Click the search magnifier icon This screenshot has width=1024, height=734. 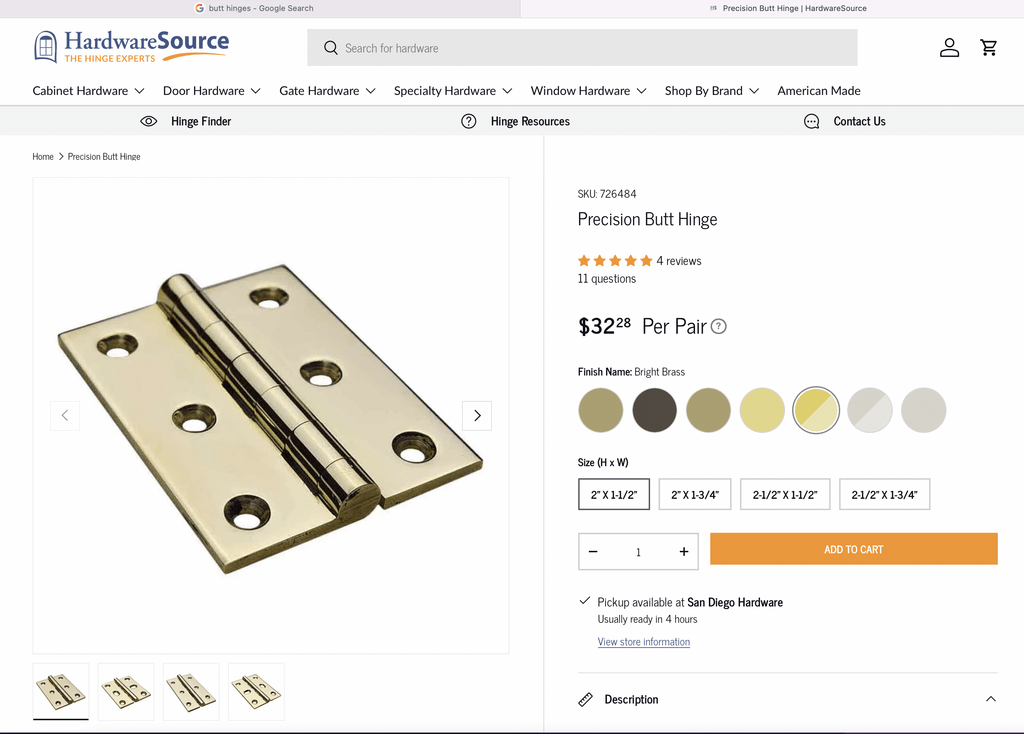click(x=330, y=48)
